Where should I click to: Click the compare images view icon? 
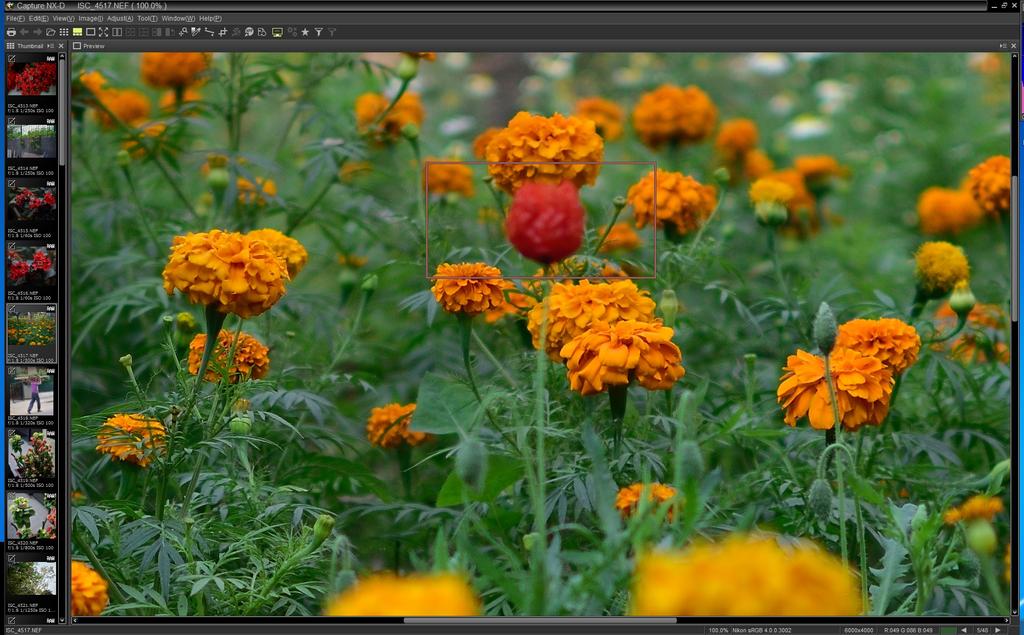coord(117,32)
